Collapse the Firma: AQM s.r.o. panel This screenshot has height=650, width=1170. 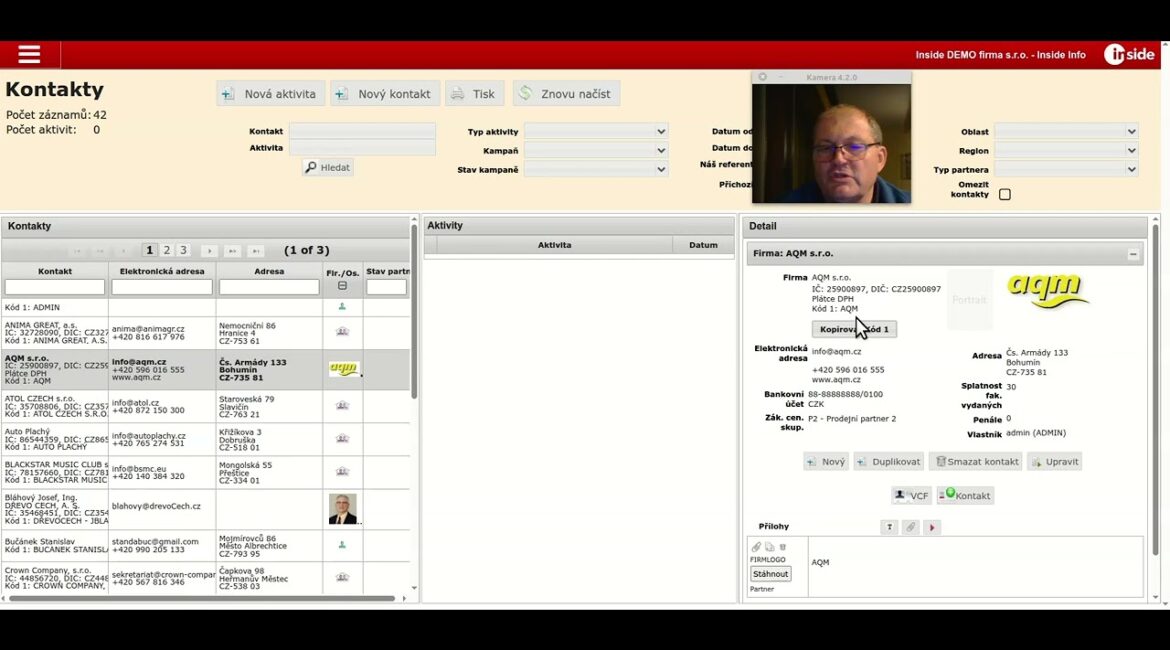1133,254
